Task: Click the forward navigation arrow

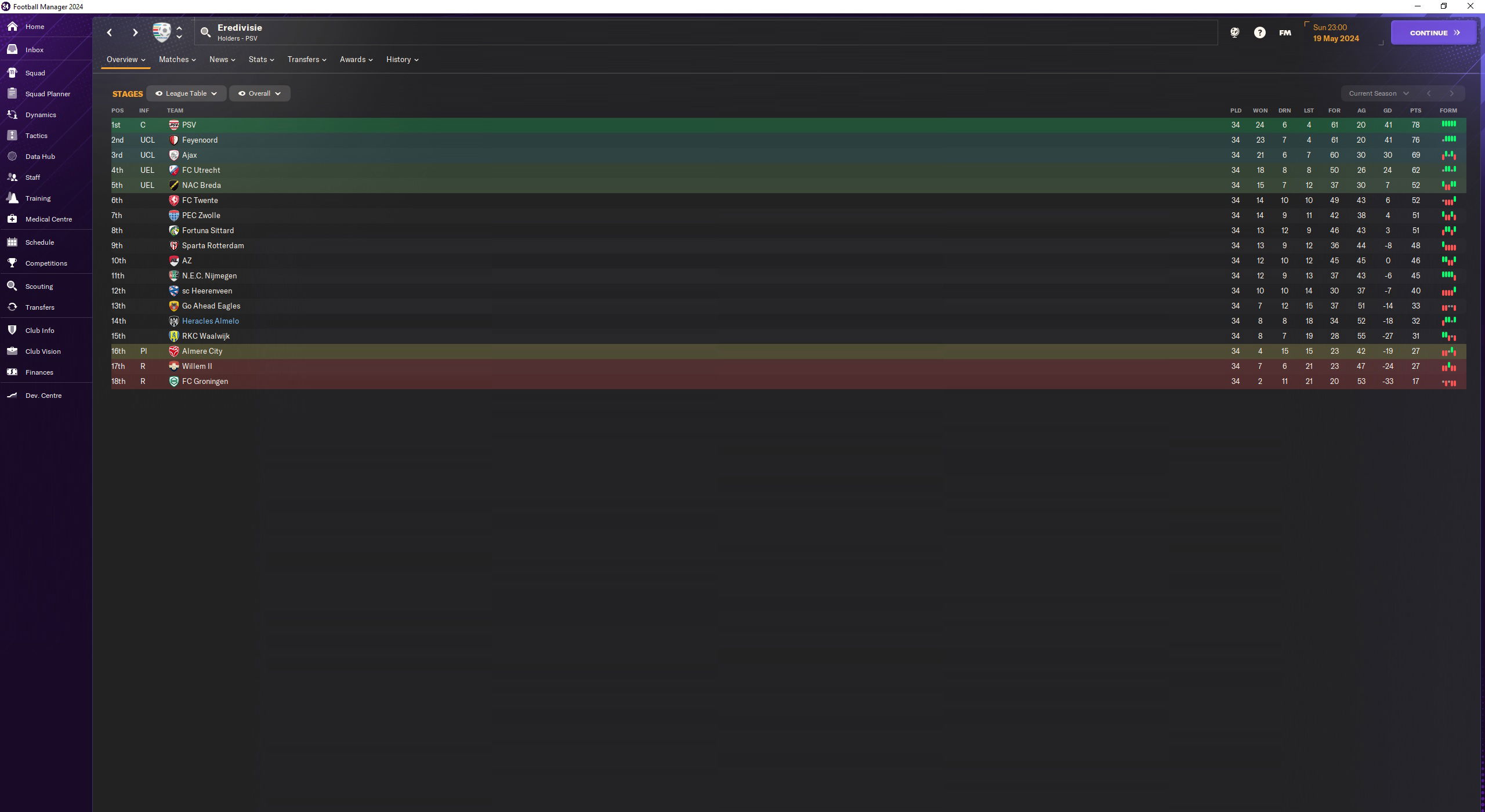Action: pos(134,33)
